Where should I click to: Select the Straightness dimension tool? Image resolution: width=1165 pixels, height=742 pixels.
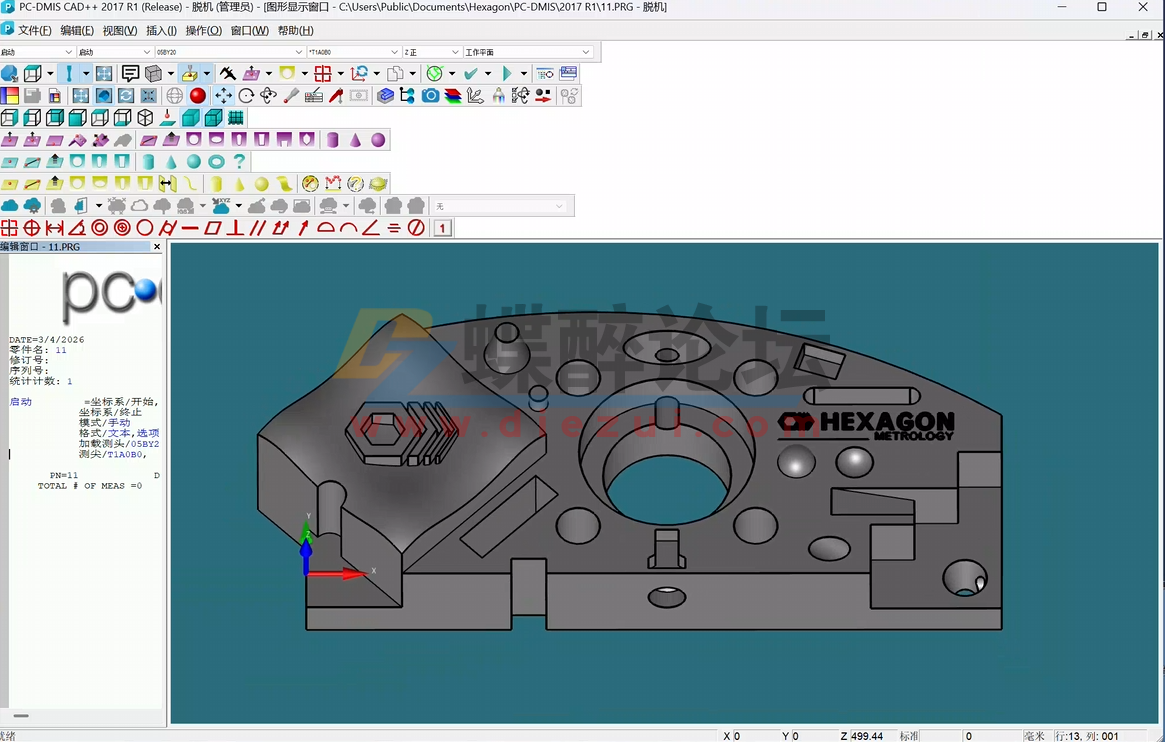tap(190, 228)
